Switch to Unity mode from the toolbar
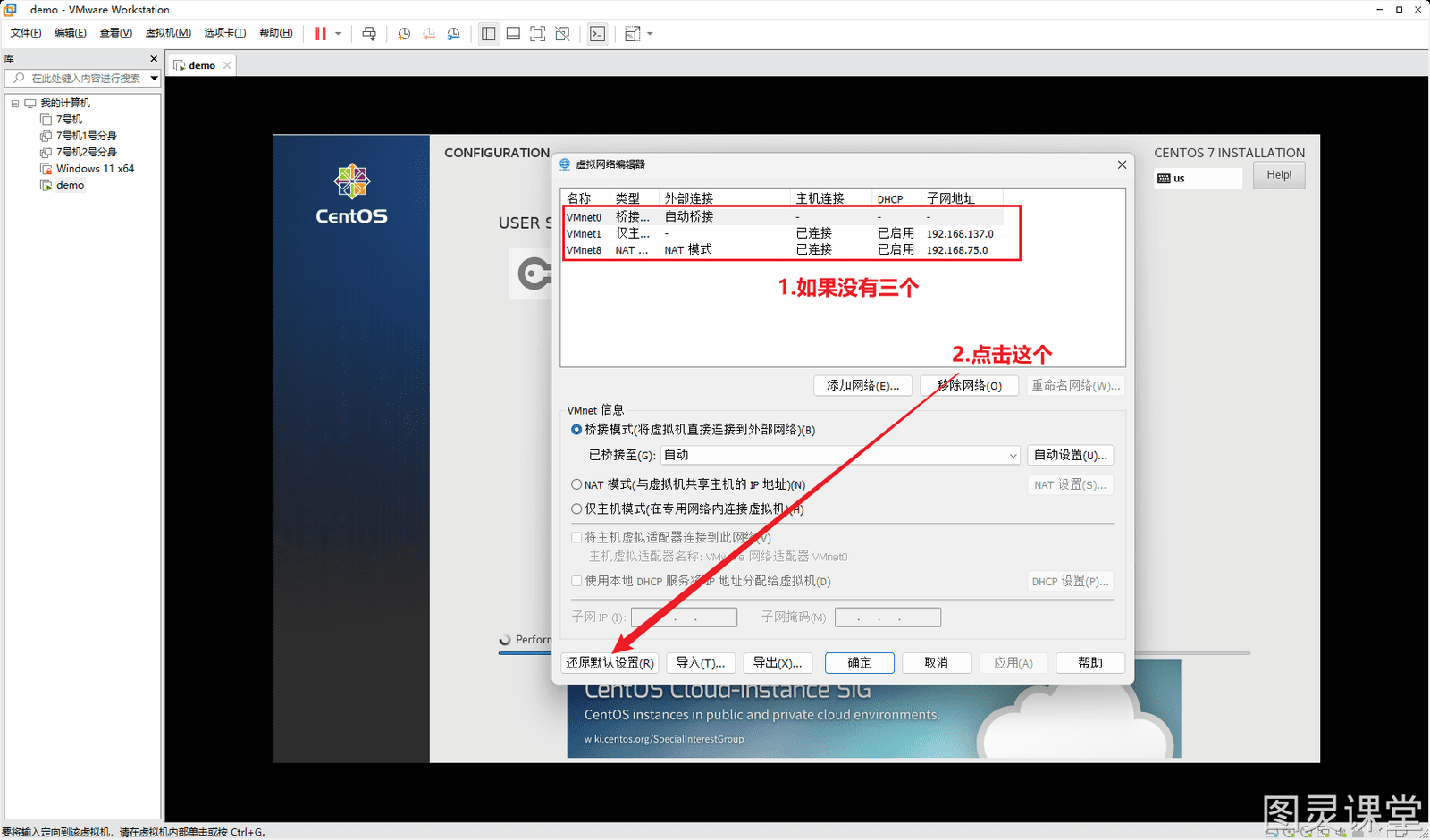 point(562,34)
